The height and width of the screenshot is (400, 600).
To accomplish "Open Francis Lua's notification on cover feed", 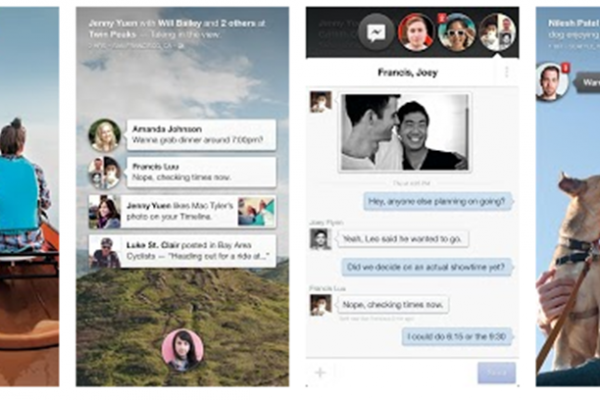I will (x=201, y=172).
